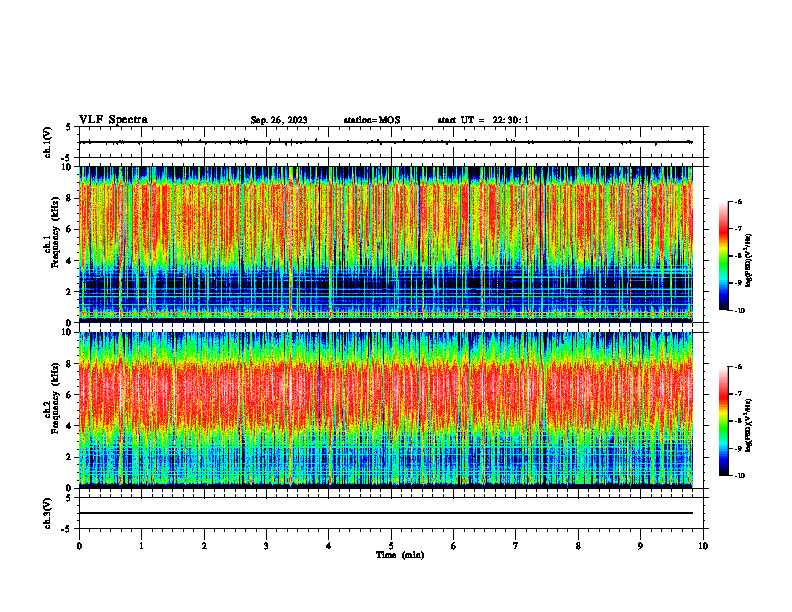Click the ch.2 "Frequency (kHz)" axis label

[55, 397]
